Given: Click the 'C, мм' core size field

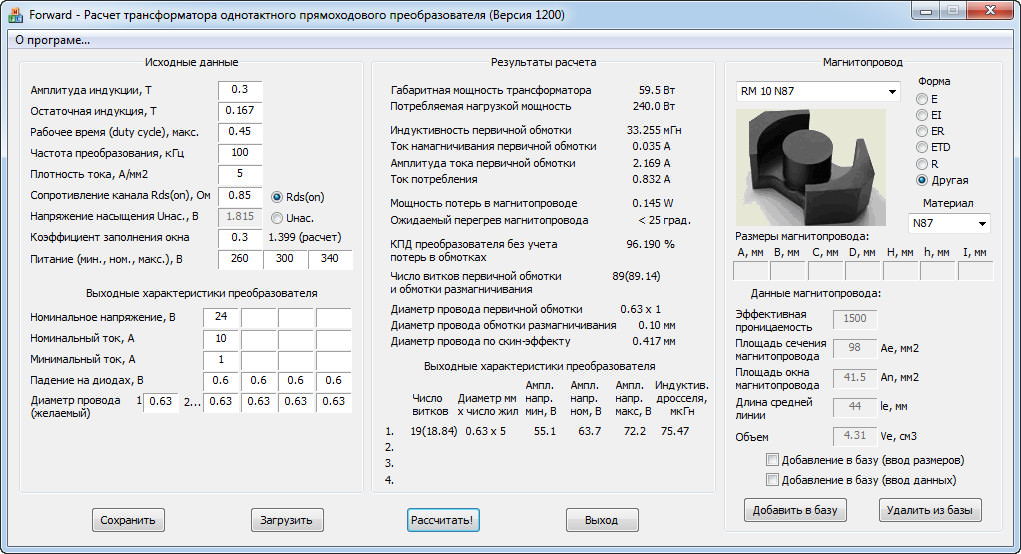Looking at the screenshot, I should (826, 271).
